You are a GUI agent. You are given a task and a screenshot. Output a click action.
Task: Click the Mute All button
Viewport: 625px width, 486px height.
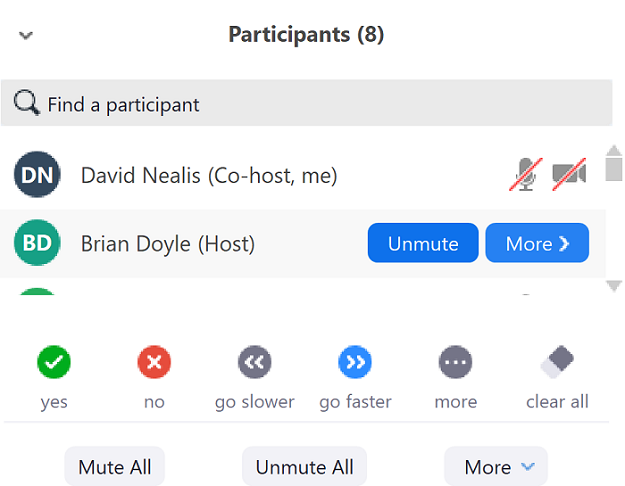tap(114, 466)
